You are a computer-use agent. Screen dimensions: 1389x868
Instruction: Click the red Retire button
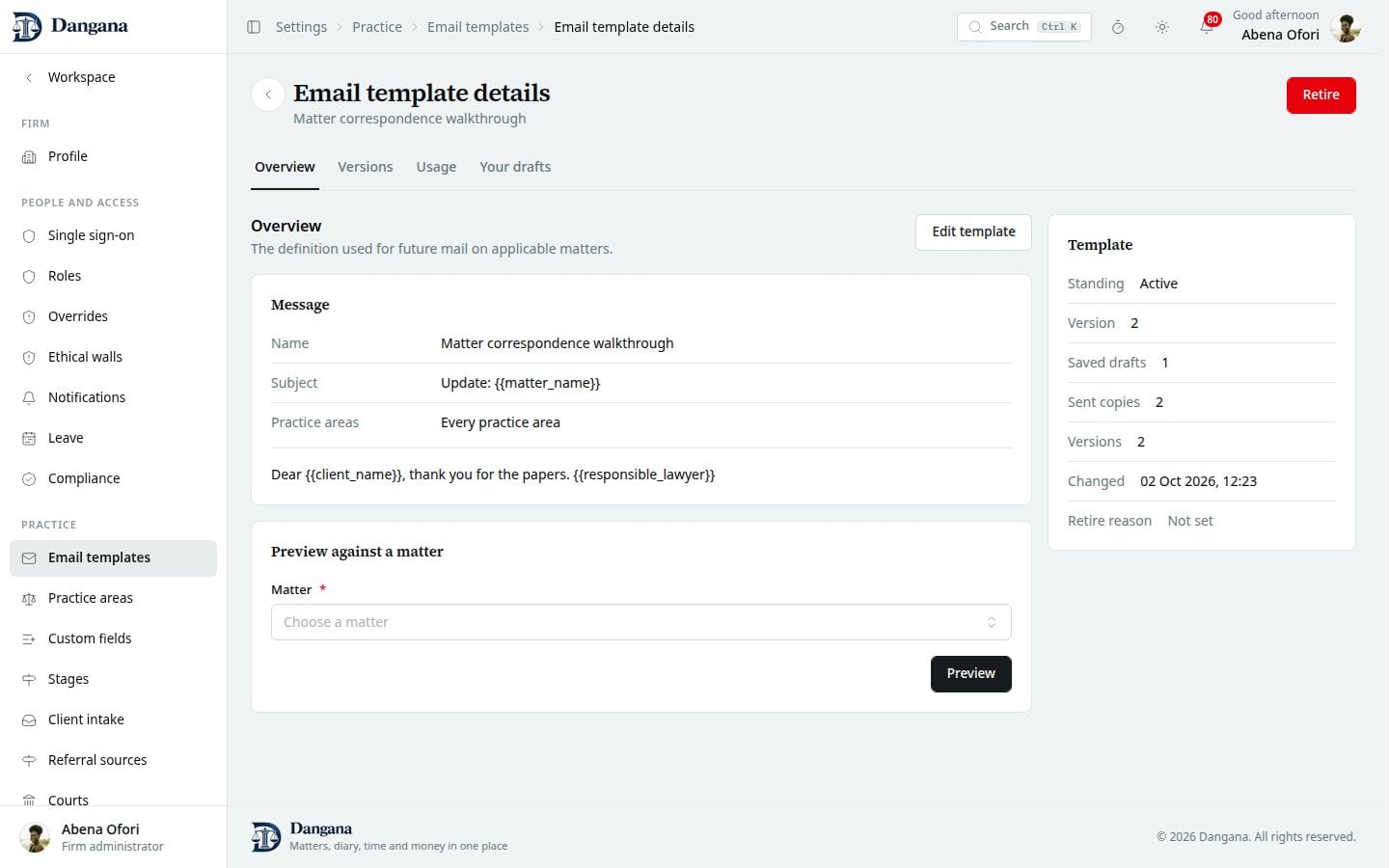pyautogui.click(x=1321, y=95)
